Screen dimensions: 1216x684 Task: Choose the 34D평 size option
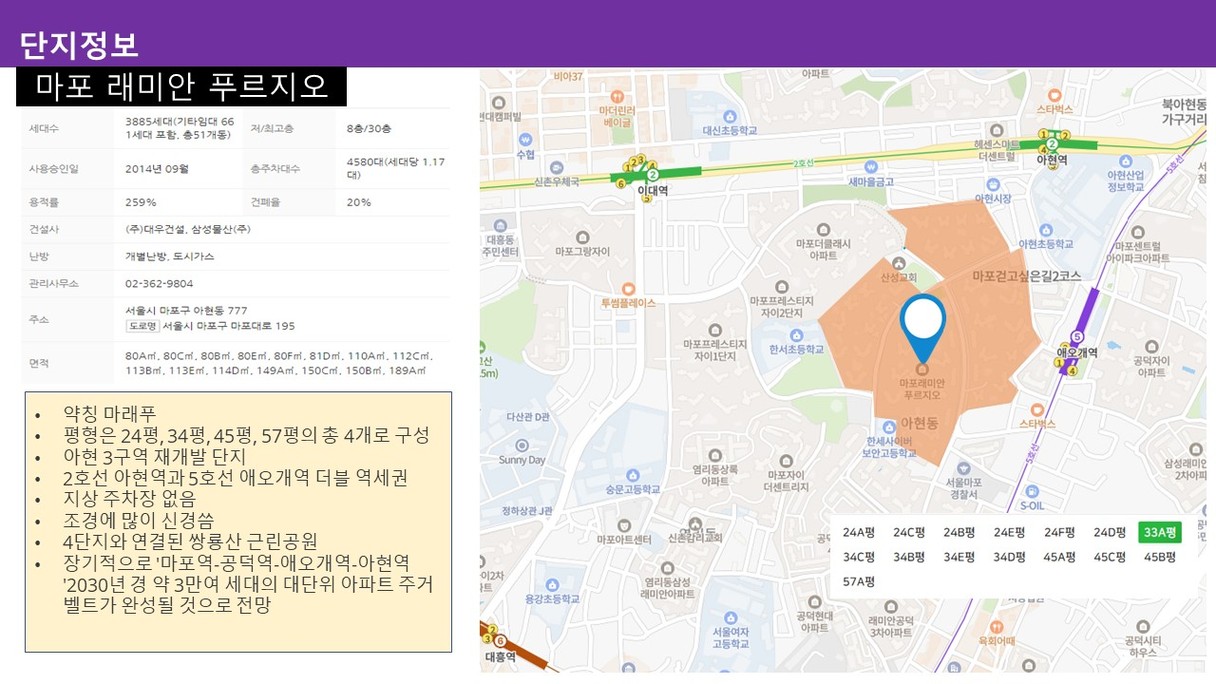(1009, 557)
